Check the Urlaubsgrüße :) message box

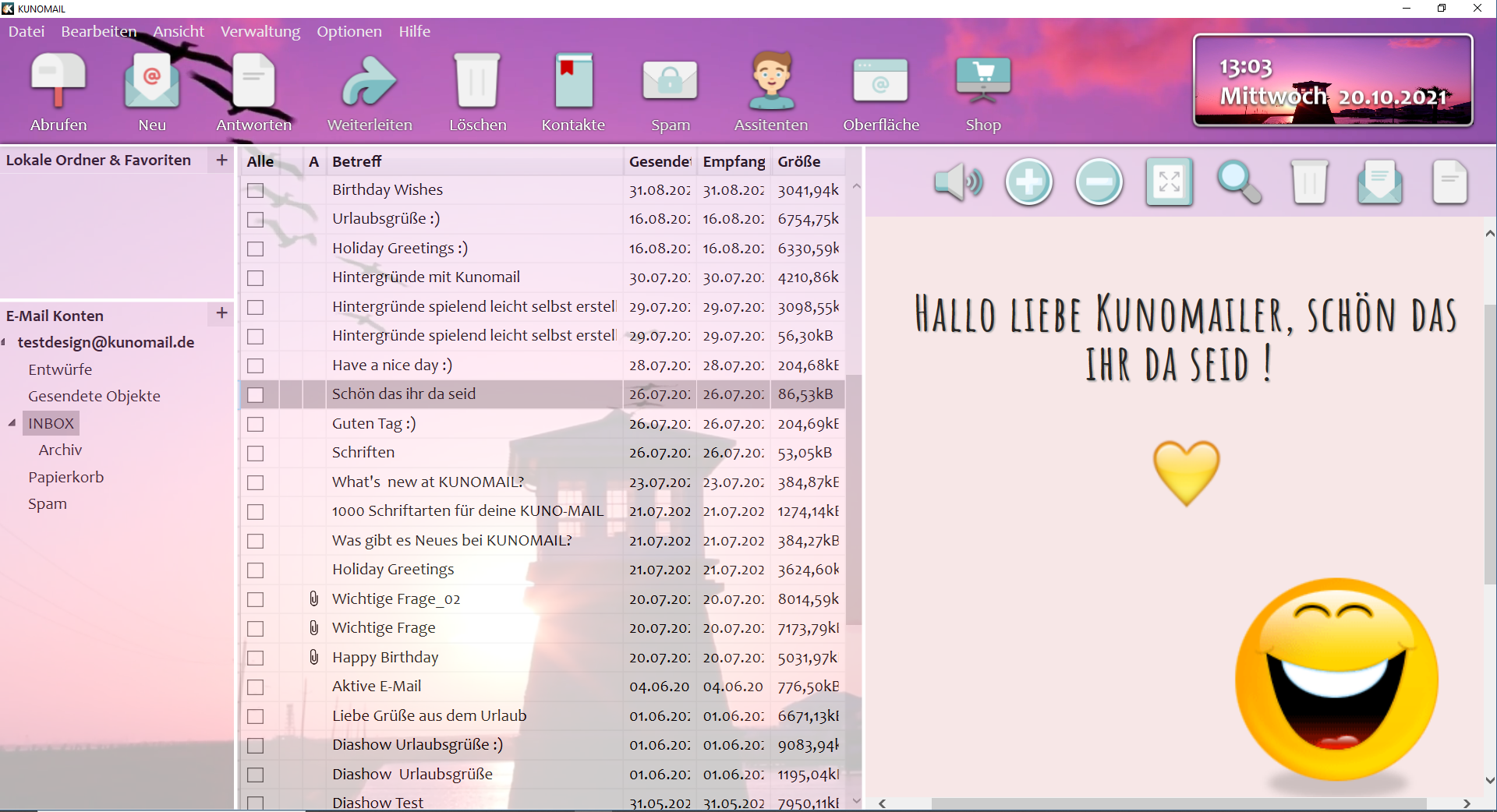click(x=255, y=220)
